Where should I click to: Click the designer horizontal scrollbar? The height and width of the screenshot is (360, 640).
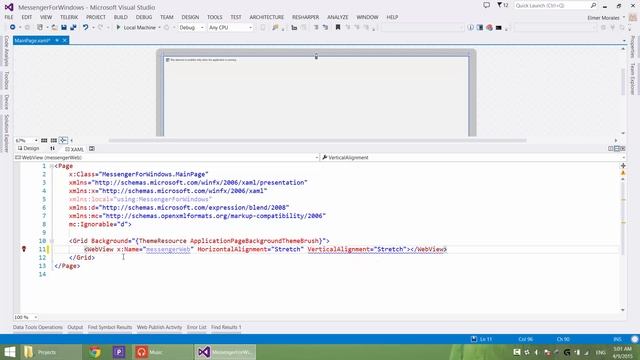[x=317, y=140]
